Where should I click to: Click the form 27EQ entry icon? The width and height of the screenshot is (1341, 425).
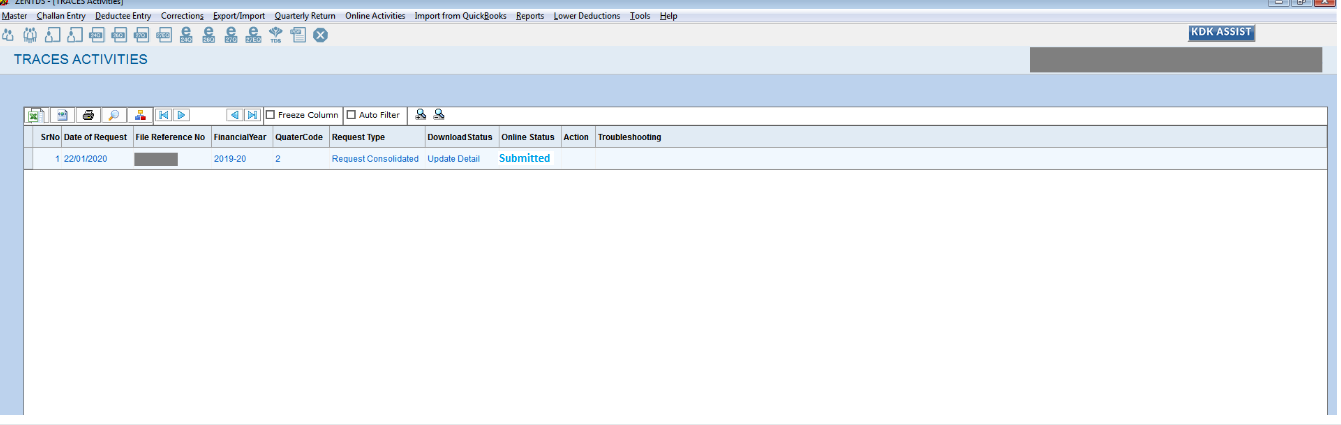point(164,35)
